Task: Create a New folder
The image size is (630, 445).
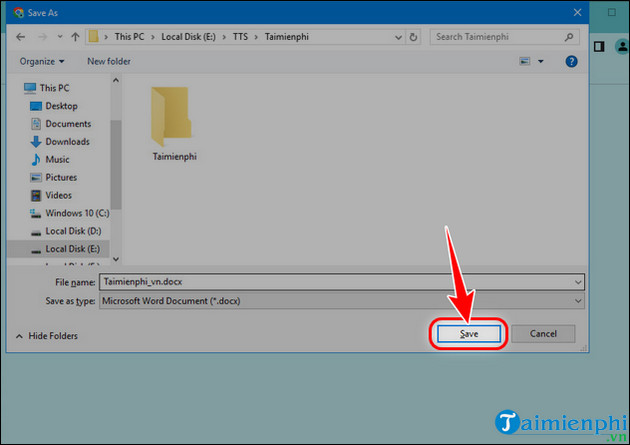Action: (109, 61)
